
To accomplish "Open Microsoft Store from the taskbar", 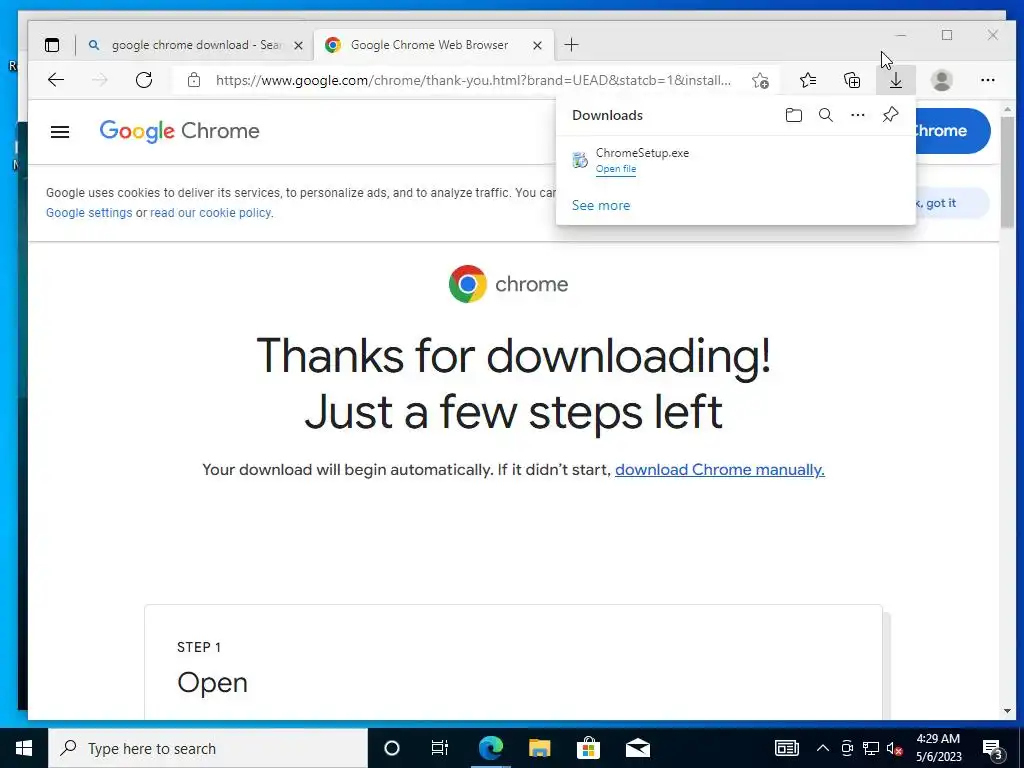I will (x=588, y=748).
